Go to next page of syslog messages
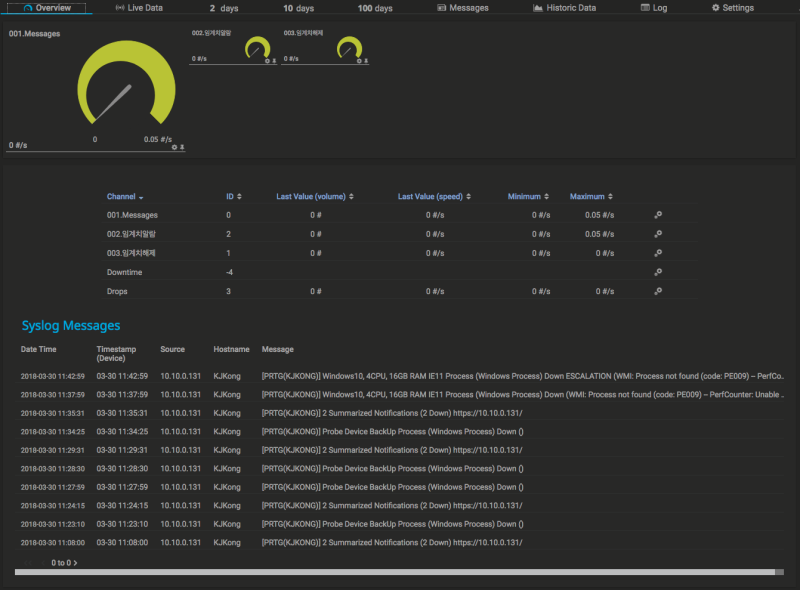 click(x=75, y=563)
